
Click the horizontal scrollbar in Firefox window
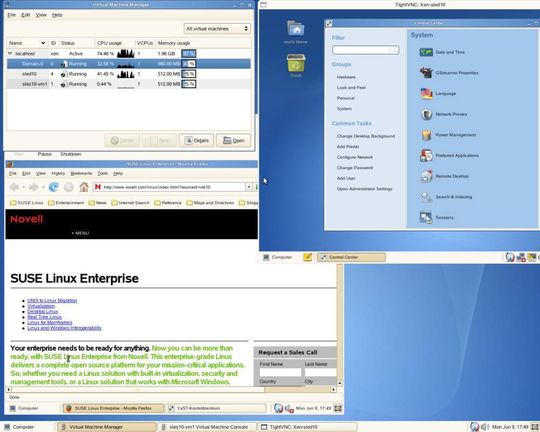point(171,390)
